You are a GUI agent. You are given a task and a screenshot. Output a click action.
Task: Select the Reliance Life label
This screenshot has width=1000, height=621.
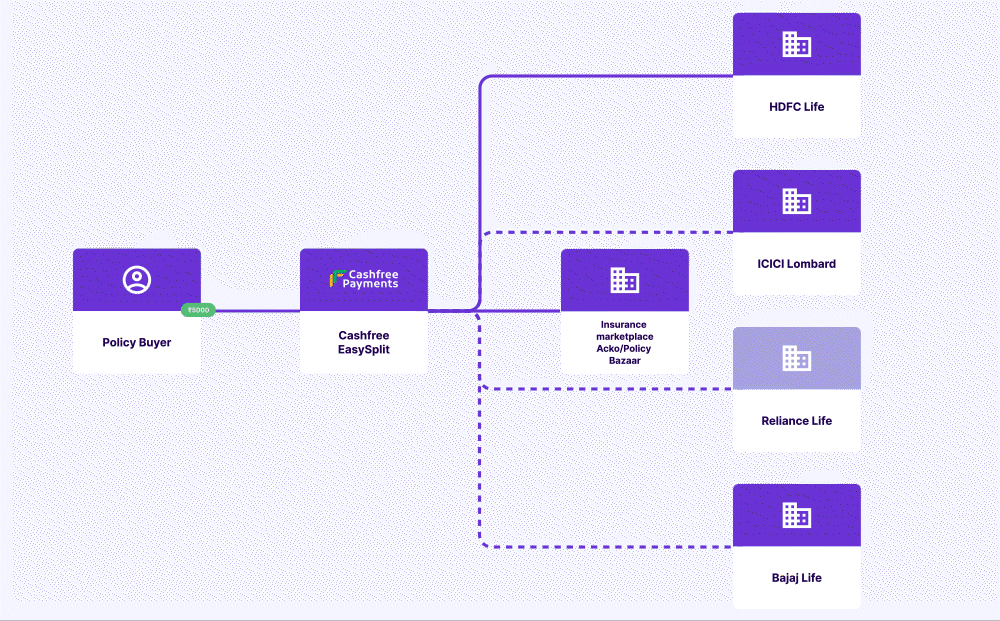tap(797, 421)
